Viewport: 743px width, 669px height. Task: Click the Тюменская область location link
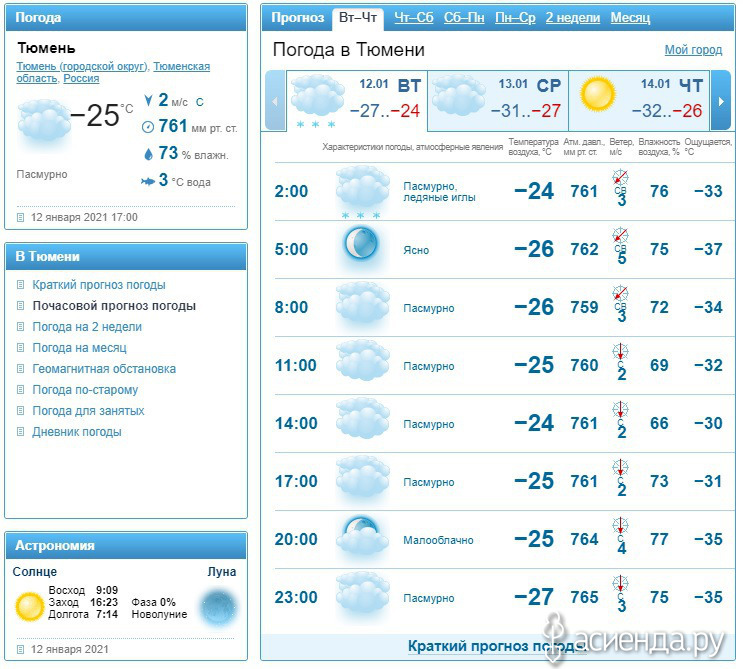pos(113,72)
